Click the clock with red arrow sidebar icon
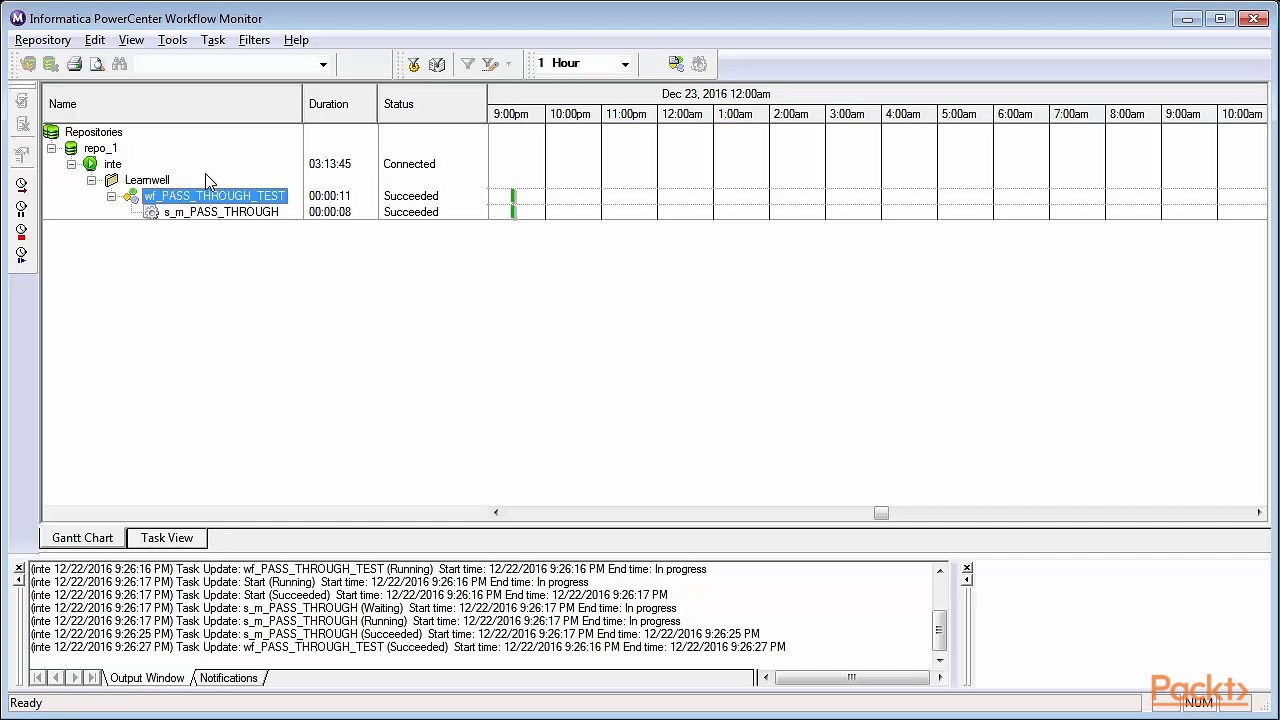Image resolution: width=1280 pixels, height=720 pixels. click(x=22, y=186)
